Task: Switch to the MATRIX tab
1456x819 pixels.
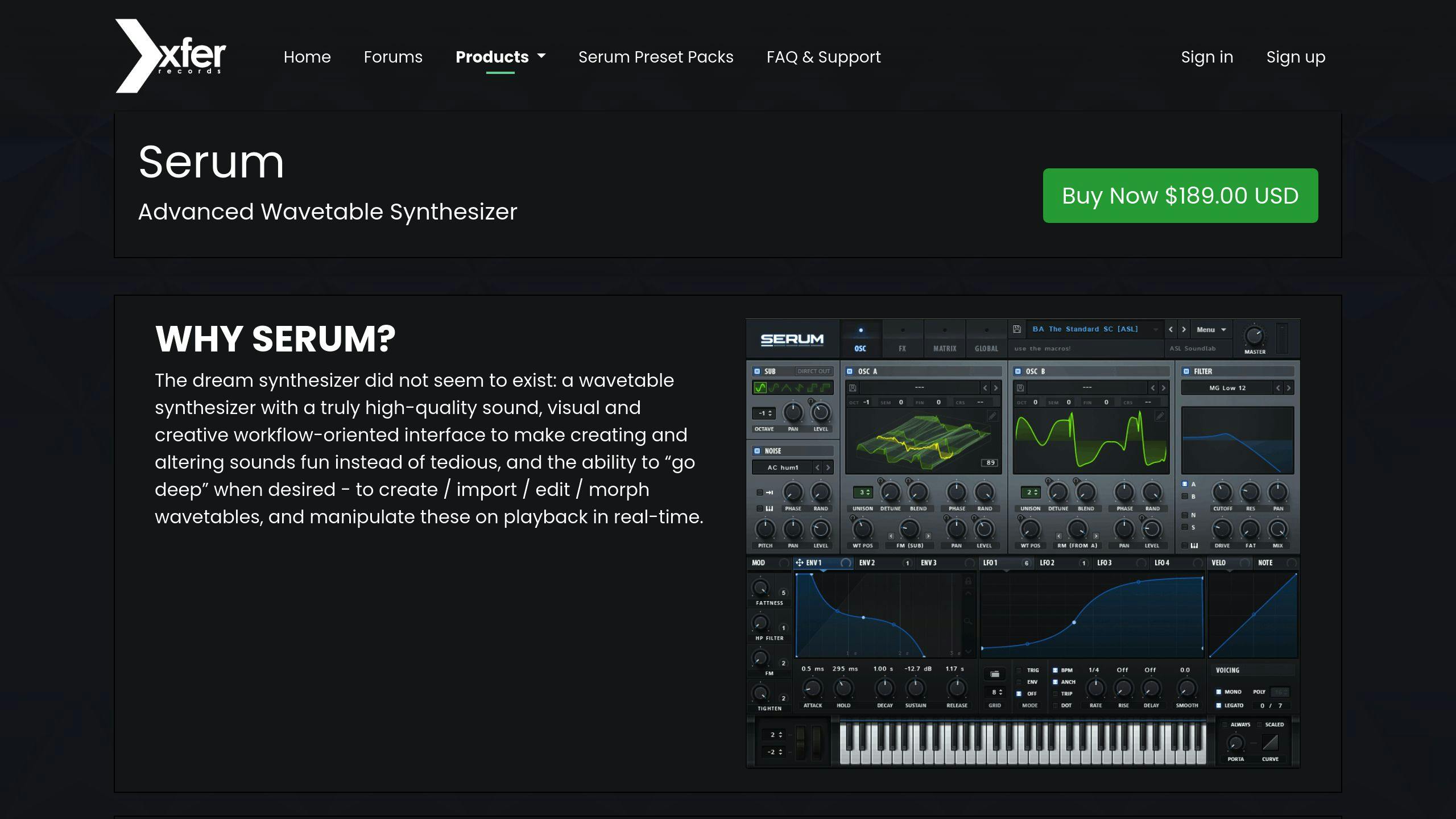Action: point(945,339)
